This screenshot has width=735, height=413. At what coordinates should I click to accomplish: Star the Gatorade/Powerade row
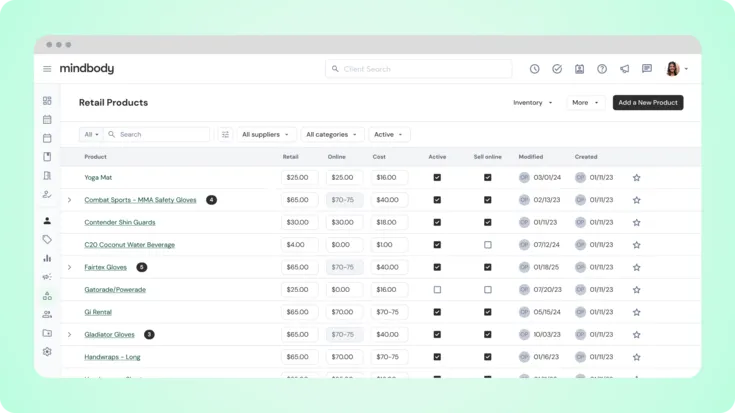point(636,290)
